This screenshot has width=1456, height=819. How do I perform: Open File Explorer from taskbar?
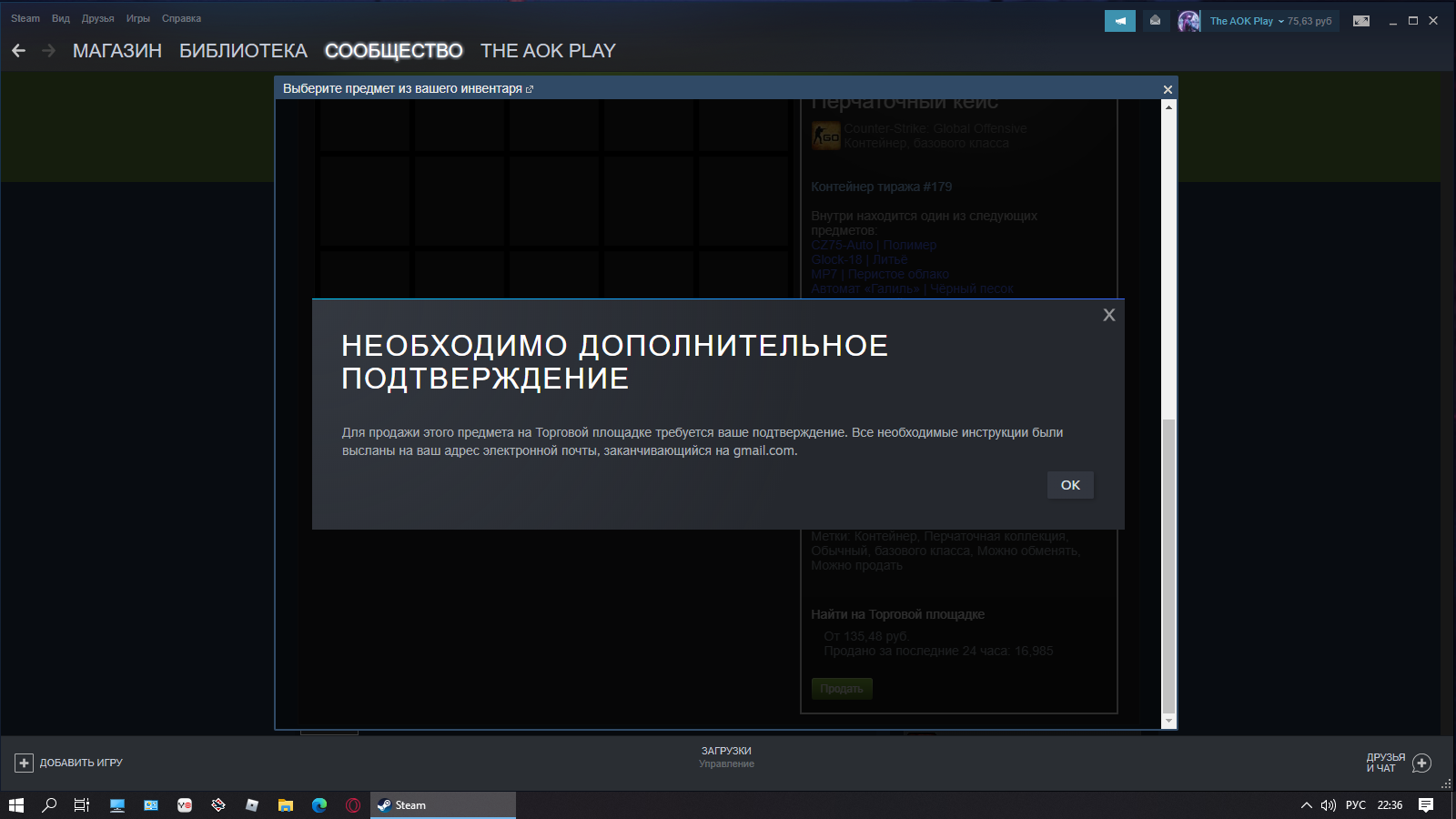coord(286,805)
